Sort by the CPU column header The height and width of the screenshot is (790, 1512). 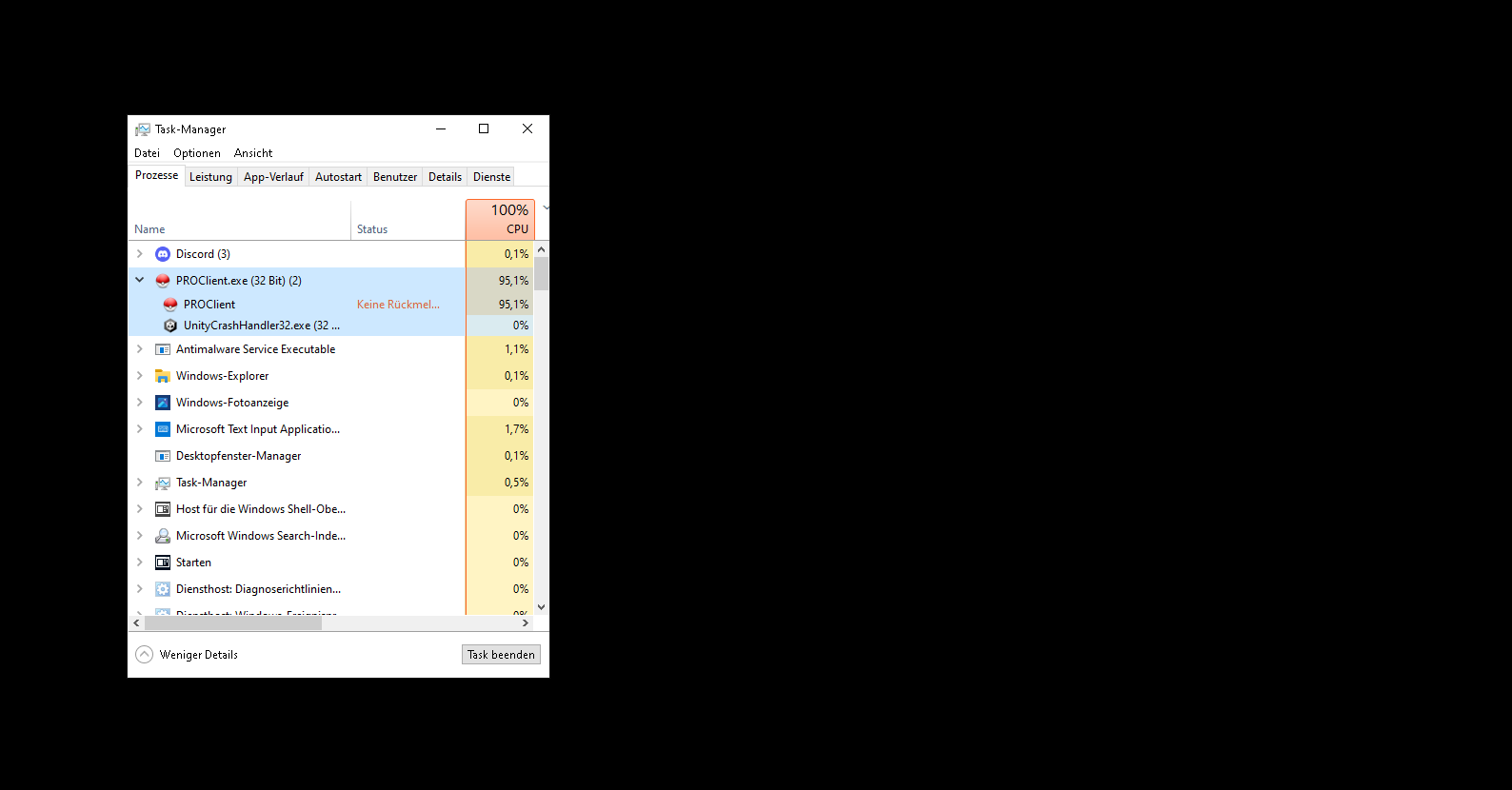coord(500,220)
